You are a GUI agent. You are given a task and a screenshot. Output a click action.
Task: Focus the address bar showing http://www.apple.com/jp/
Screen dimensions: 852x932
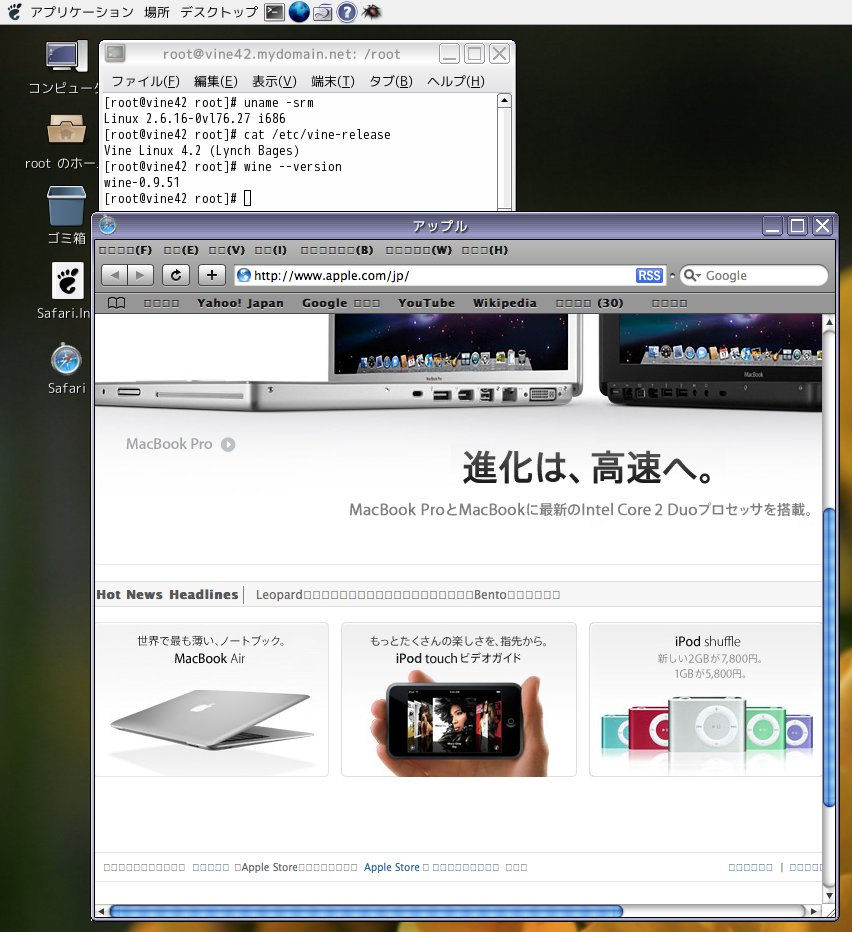click(x=450, y=275)
